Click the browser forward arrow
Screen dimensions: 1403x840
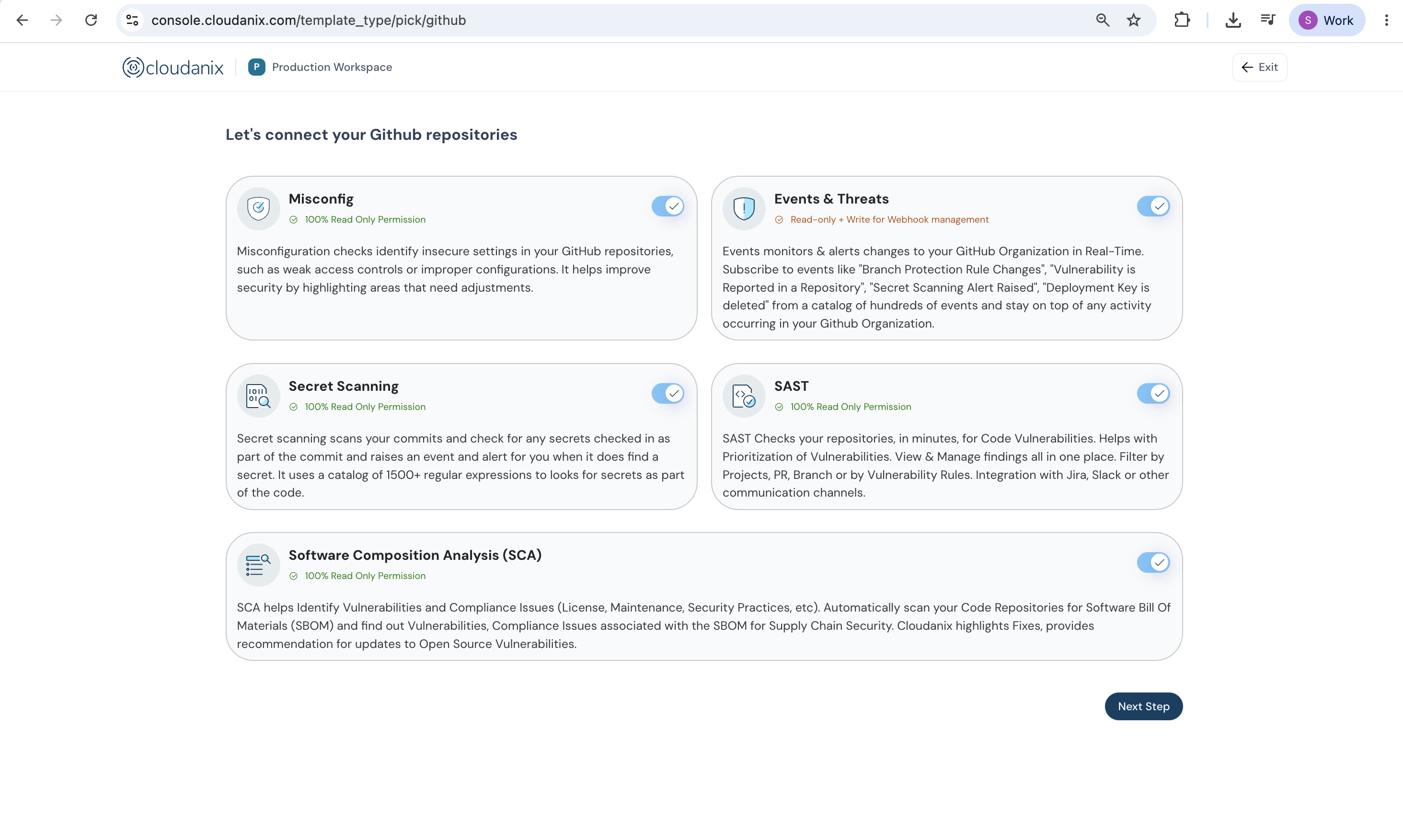[56, 21]
